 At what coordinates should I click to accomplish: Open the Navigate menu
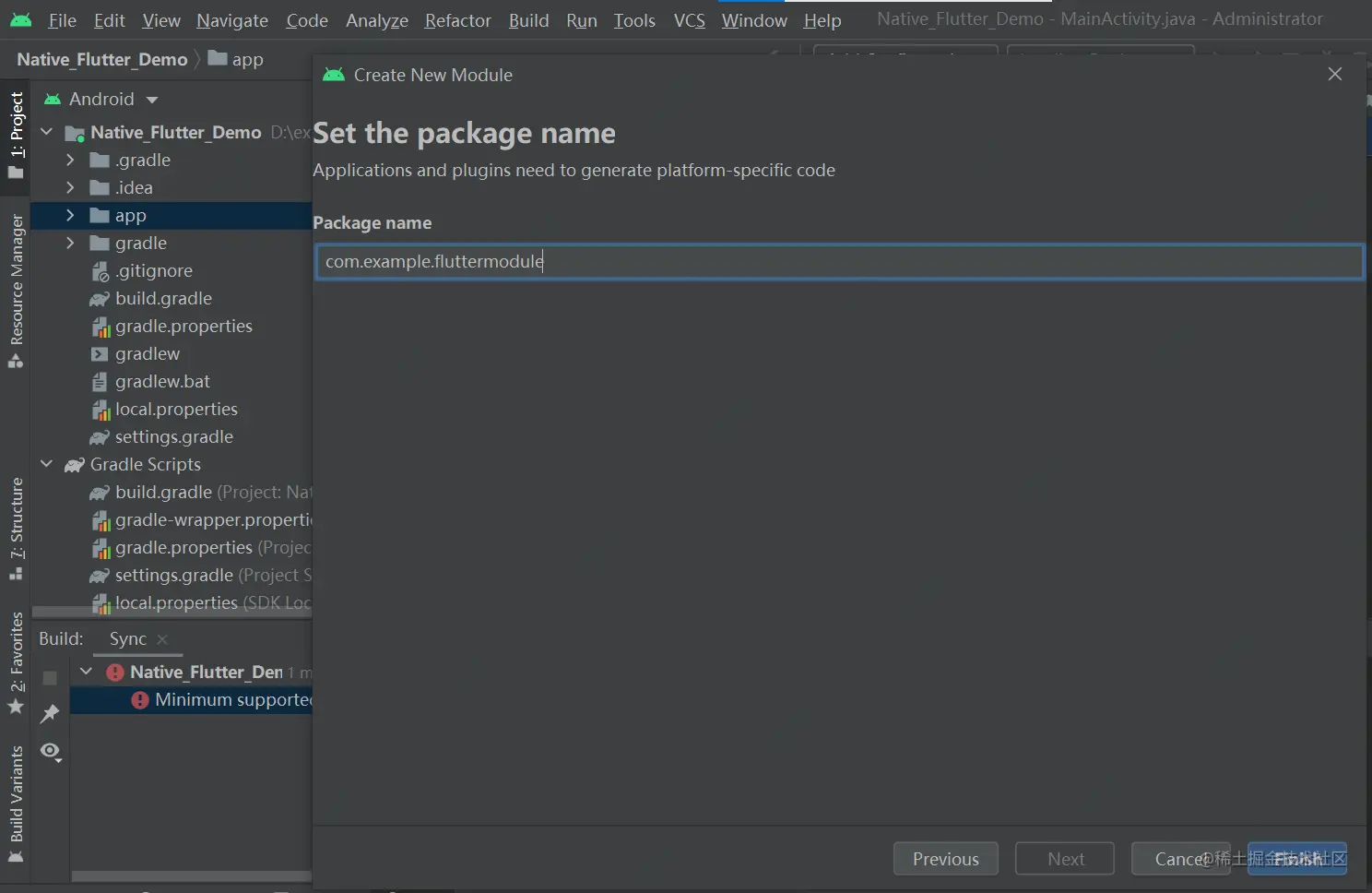[x=232, y=20]
